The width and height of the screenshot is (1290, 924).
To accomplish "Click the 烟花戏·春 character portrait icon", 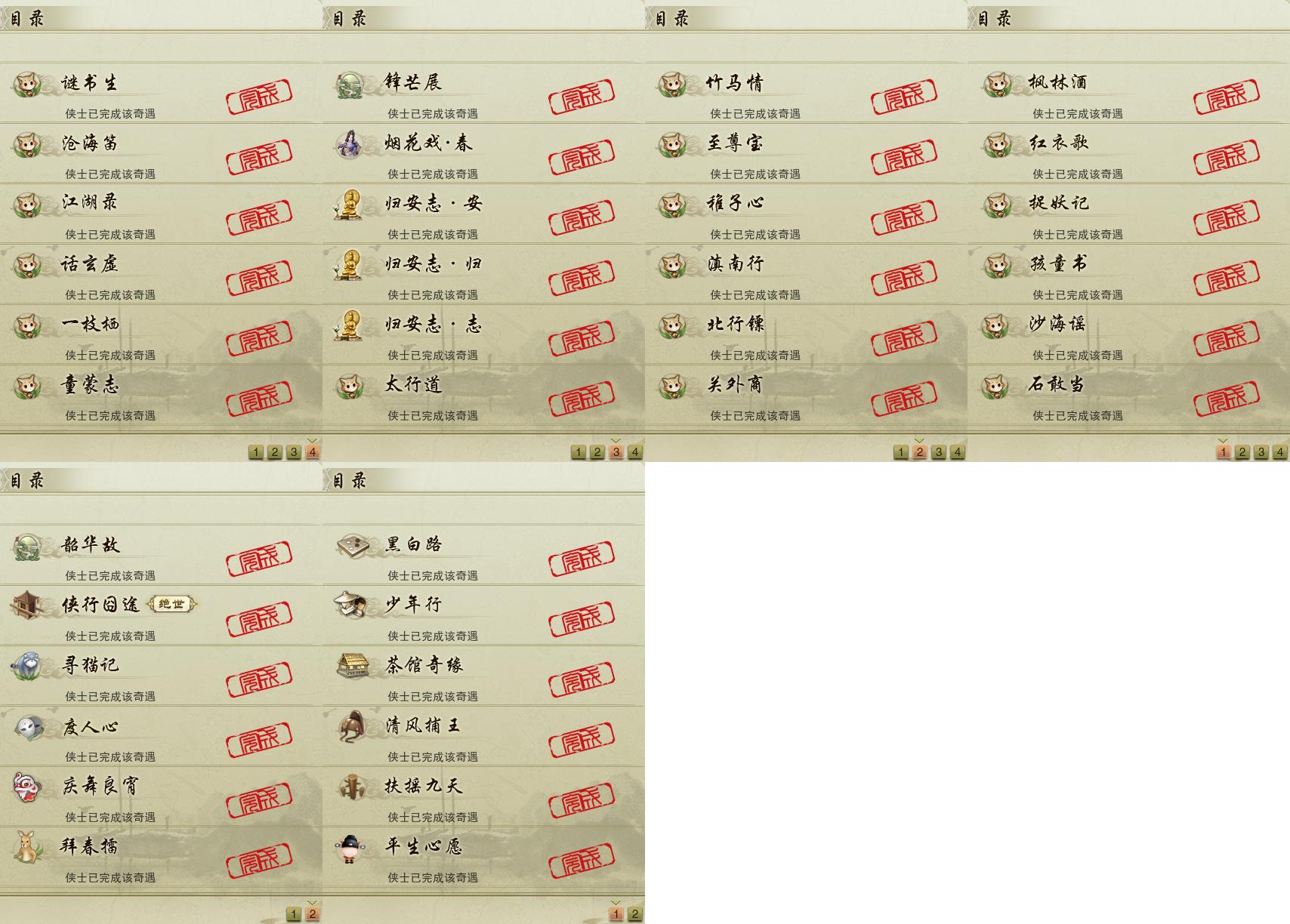I will point(350,143).
